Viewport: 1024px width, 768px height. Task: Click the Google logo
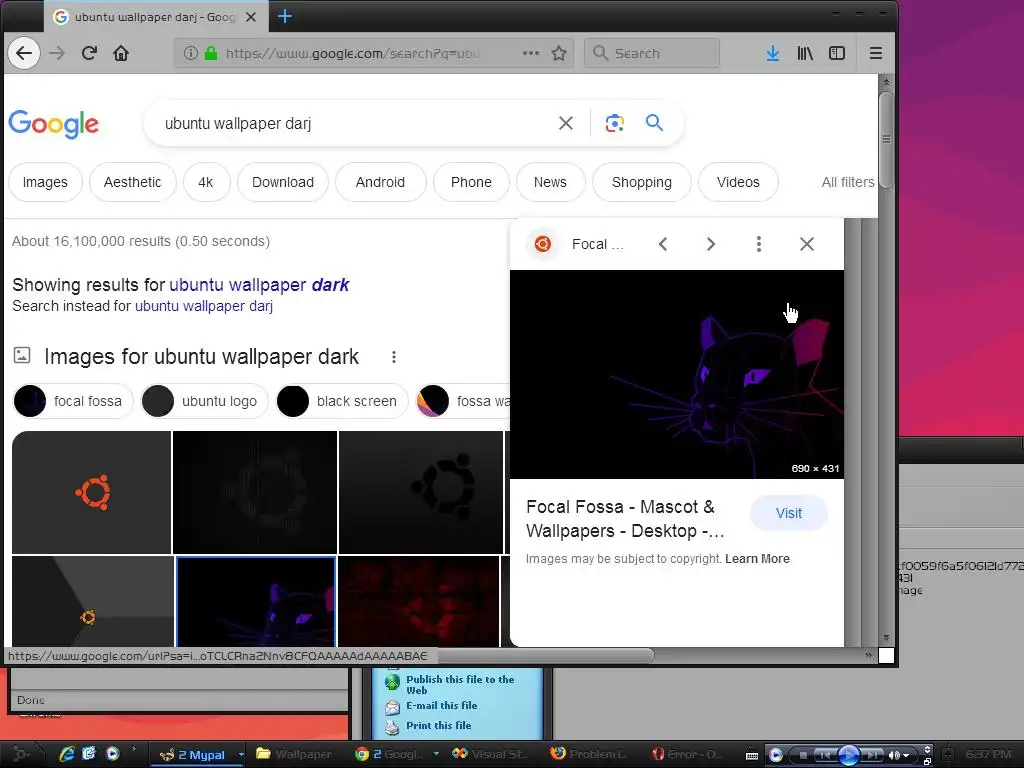tap(54, 124)
